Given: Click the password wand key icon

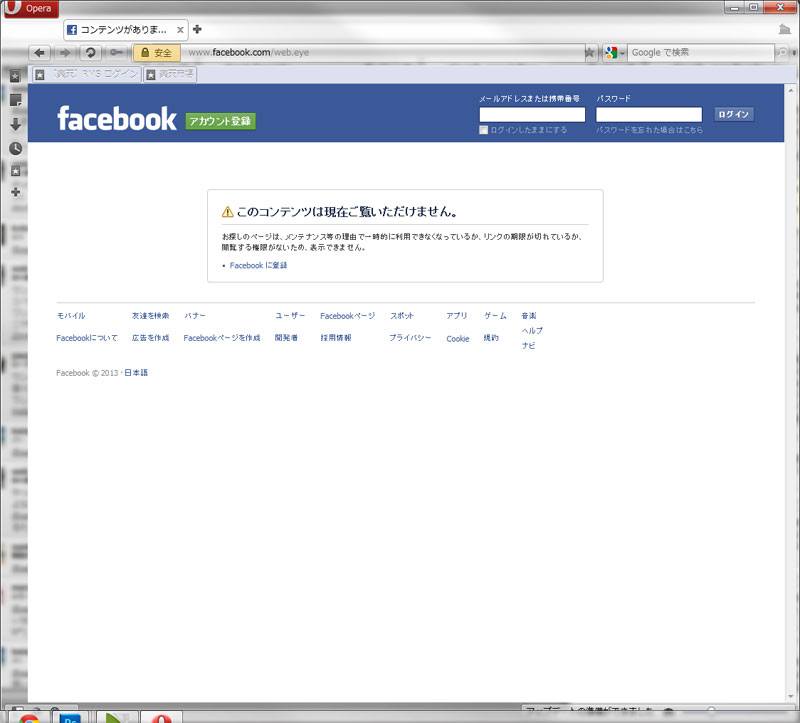Looking at the screenshot, I should [x=116, y=53].
